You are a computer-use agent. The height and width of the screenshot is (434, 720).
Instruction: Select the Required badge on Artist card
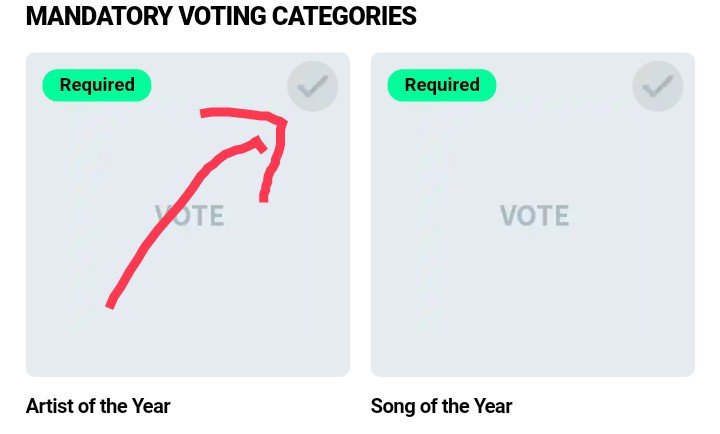tap(97, 85)
